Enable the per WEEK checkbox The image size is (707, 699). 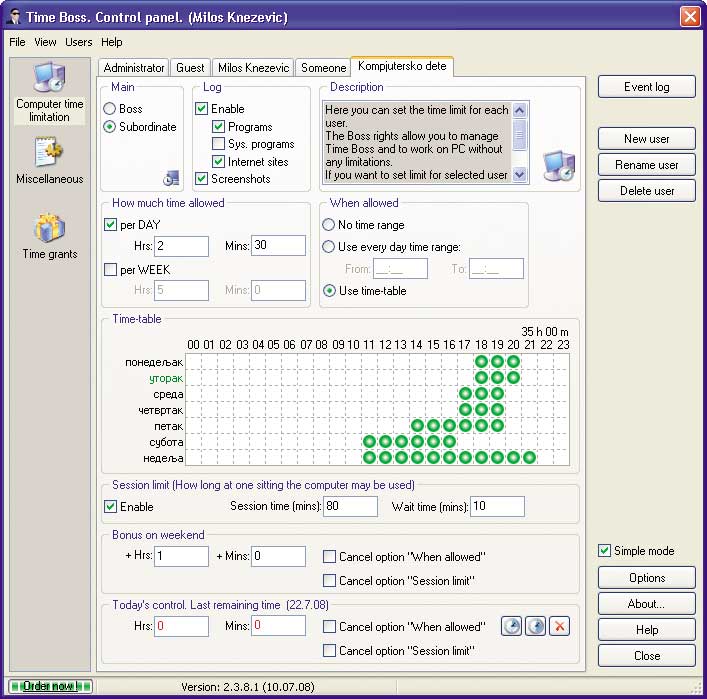click(x=110, y=270)
